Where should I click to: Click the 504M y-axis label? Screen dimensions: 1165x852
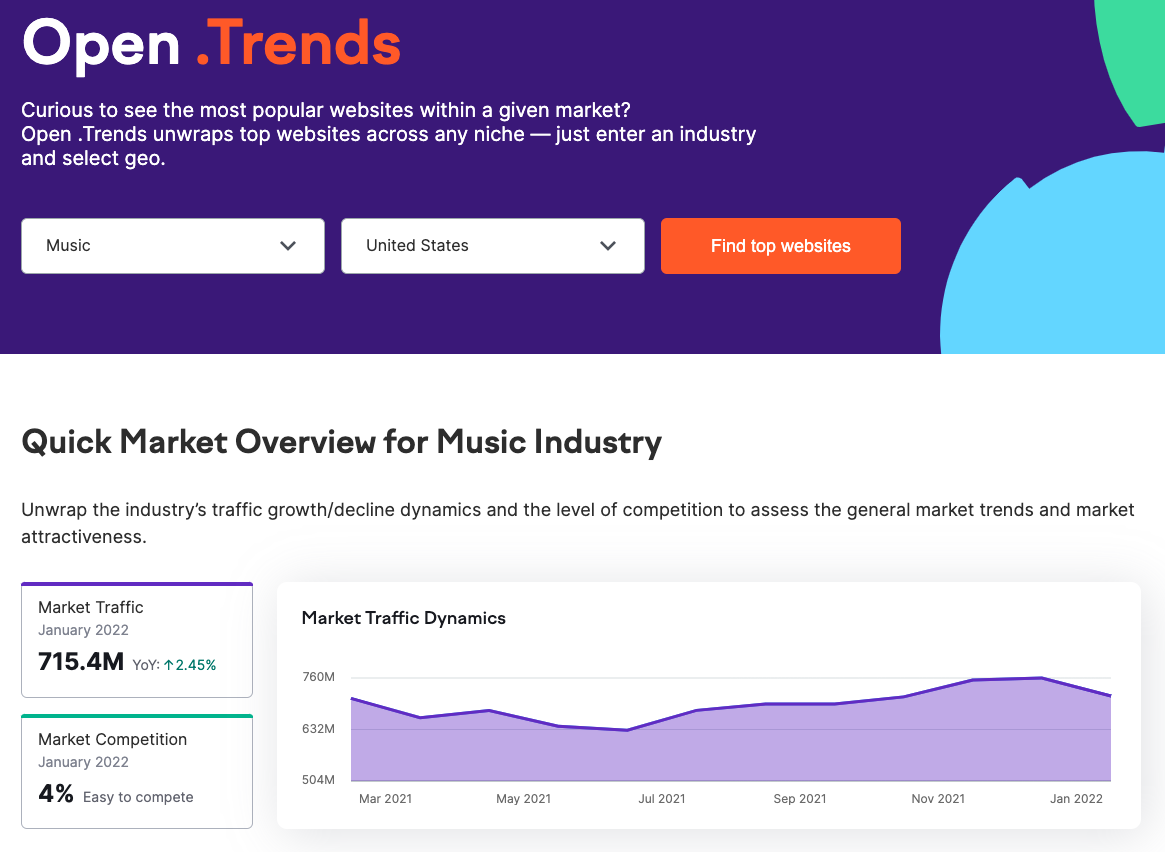click(x=319, y=780)
